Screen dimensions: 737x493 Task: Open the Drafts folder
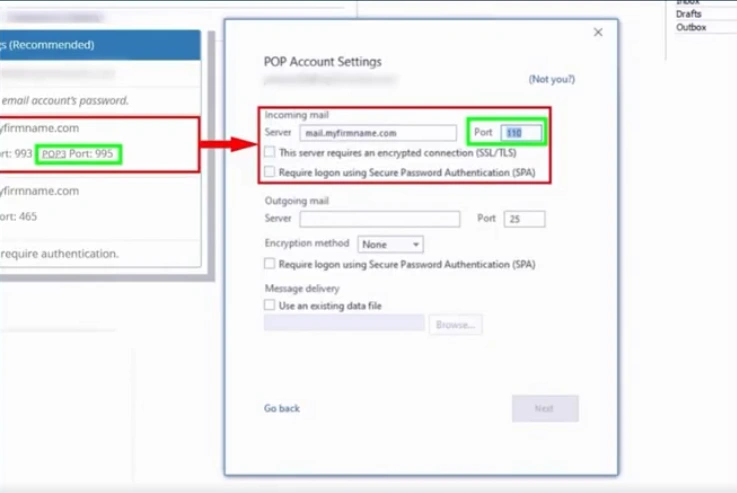(689, 15)
